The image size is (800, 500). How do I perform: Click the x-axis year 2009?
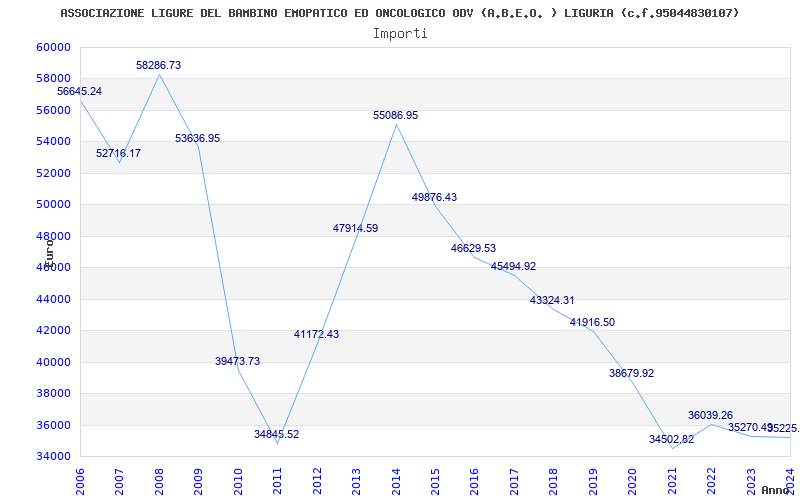tap(198, 482)
